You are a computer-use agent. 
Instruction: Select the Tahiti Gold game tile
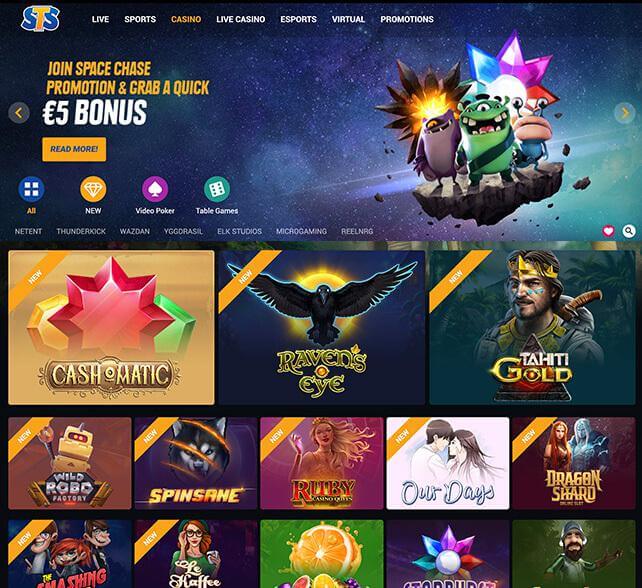click(x=532, y=328)
